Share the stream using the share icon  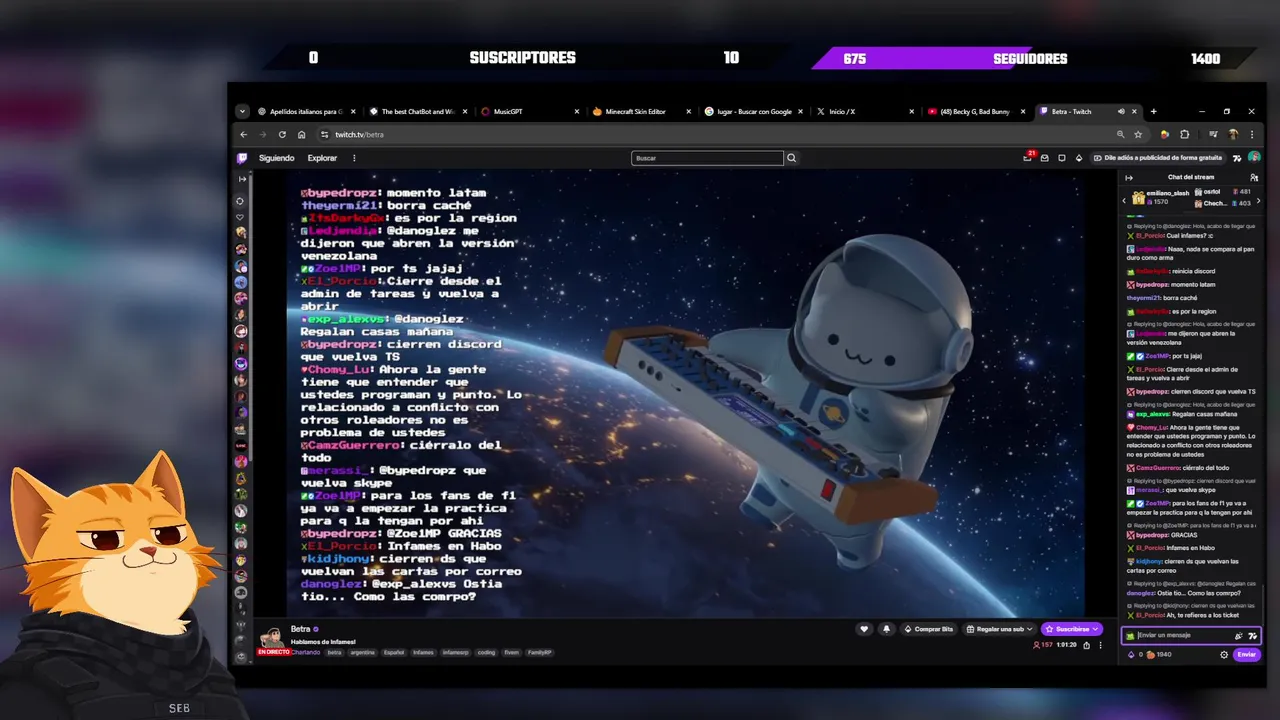coord(1087,645)
